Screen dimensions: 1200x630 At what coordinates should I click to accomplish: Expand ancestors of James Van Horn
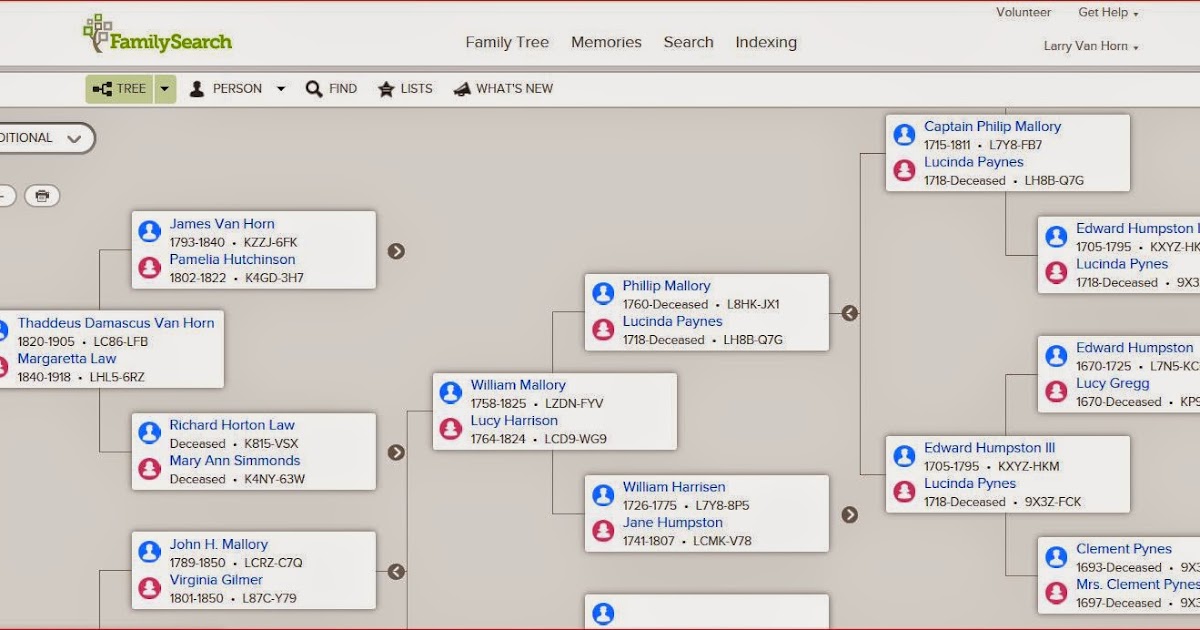(x=396, y=252)
